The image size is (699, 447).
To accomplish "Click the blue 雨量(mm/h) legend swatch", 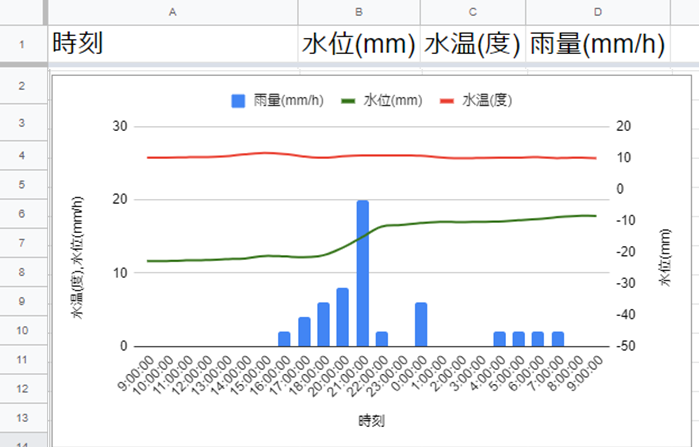I will (239, 101).
